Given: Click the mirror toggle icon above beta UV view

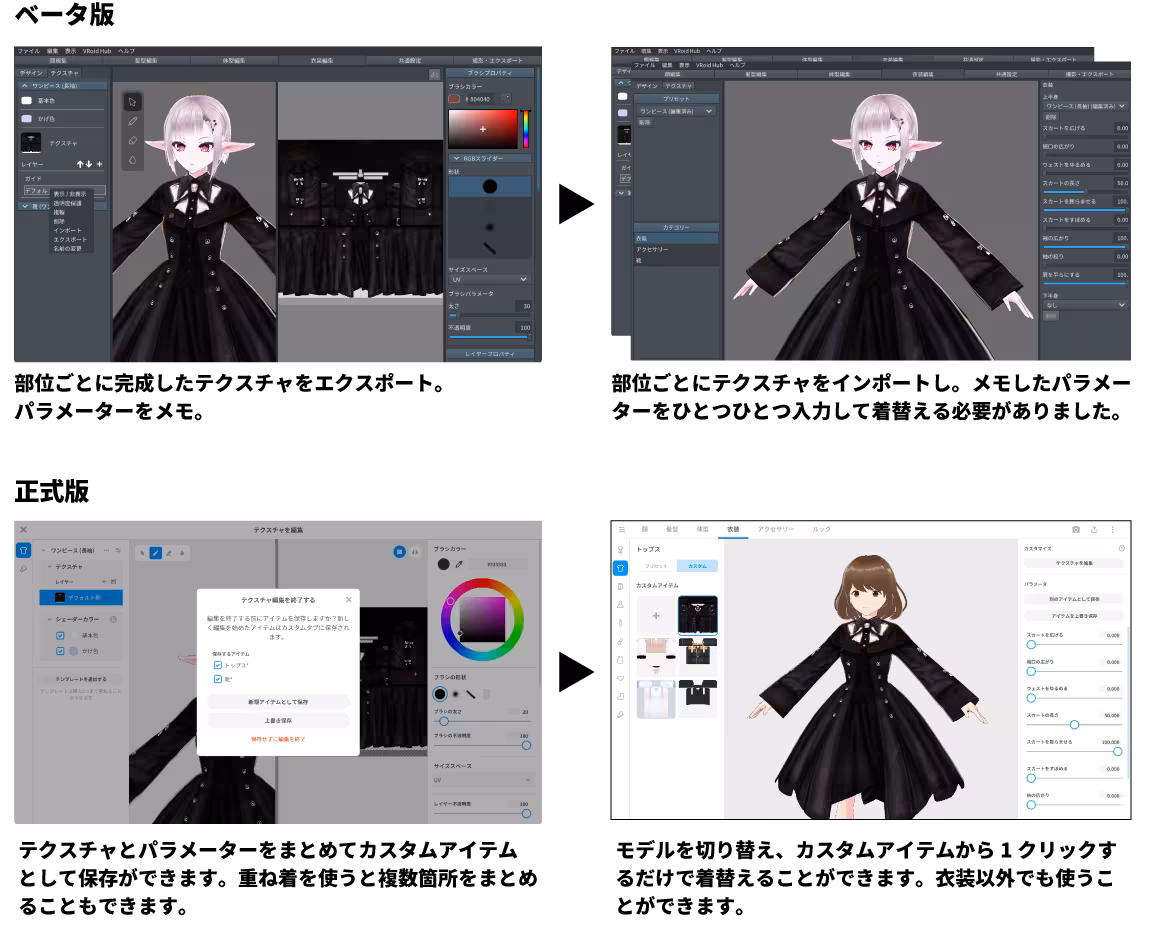Looking at the screenshot, I should (434, 75).
